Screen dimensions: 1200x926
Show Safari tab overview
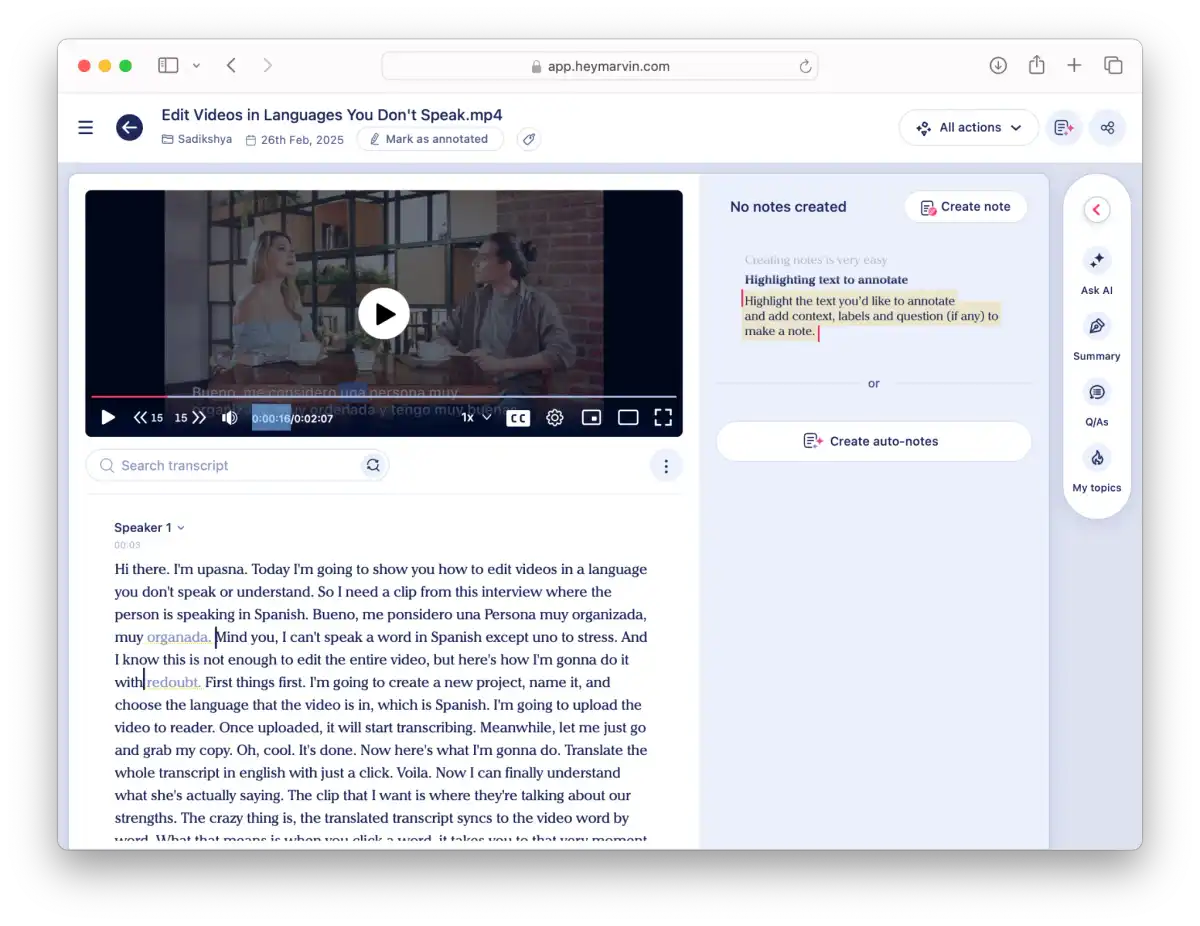(x=1113, y=66)
